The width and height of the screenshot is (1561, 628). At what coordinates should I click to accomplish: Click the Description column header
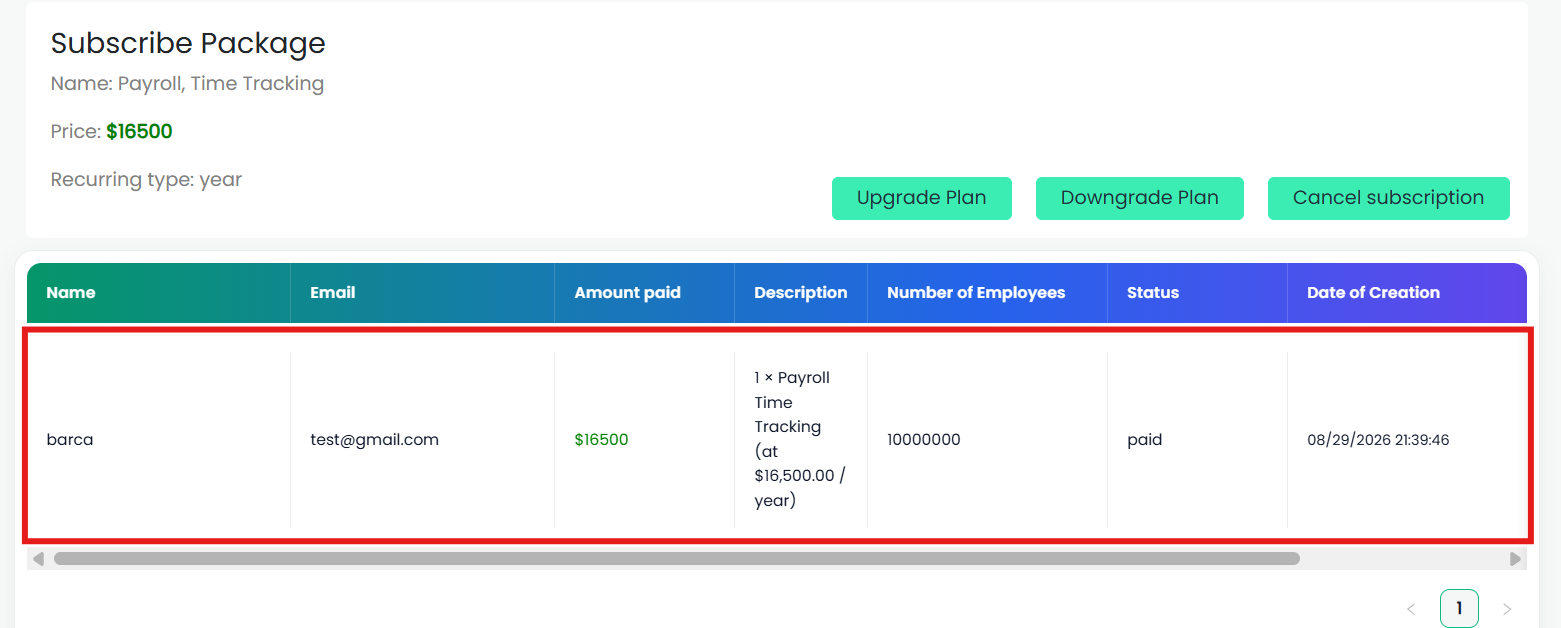click(x=801, y=293)
